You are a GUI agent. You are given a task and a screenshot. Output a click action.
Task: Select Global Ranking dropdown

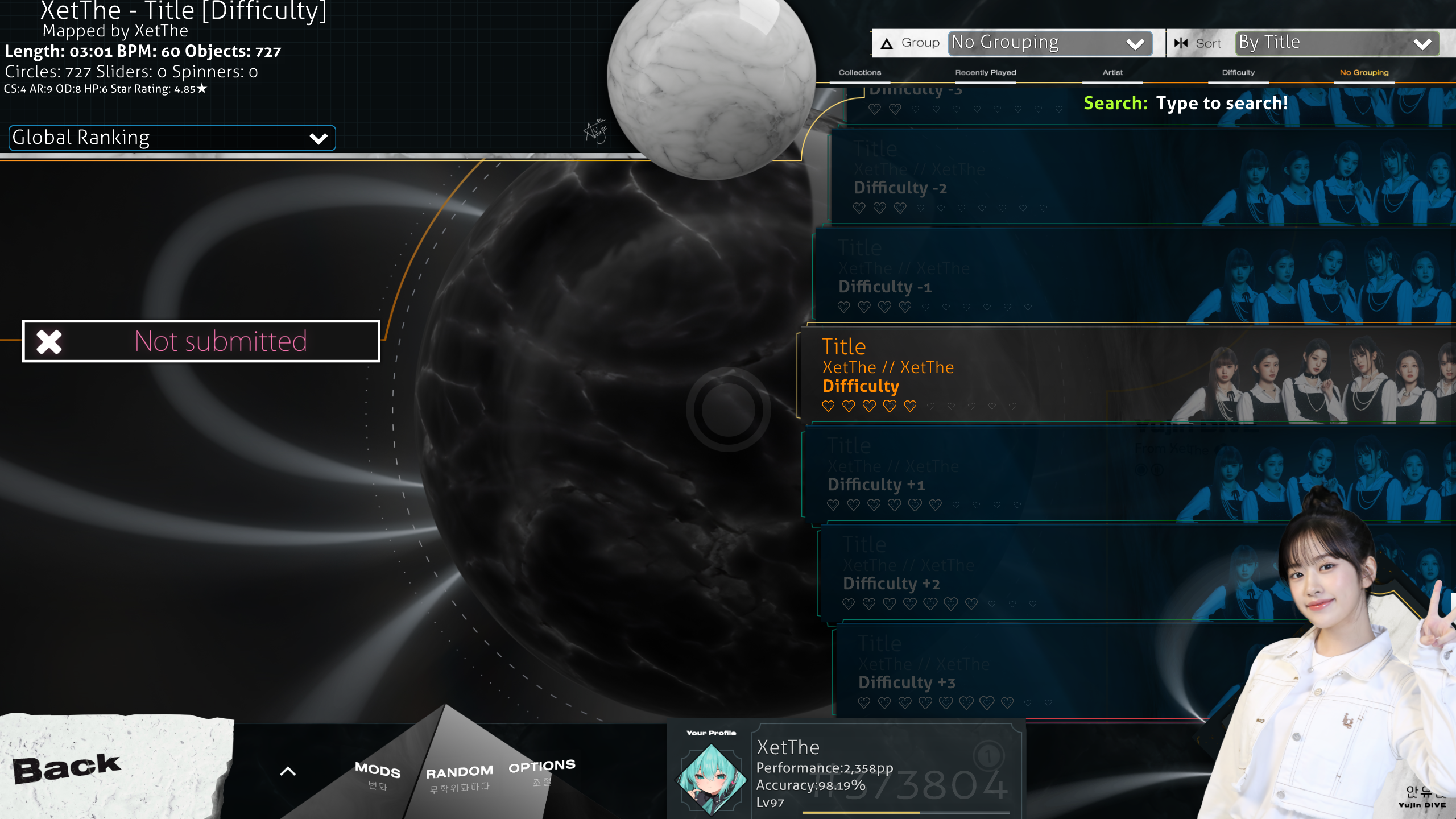coord(172,137)
